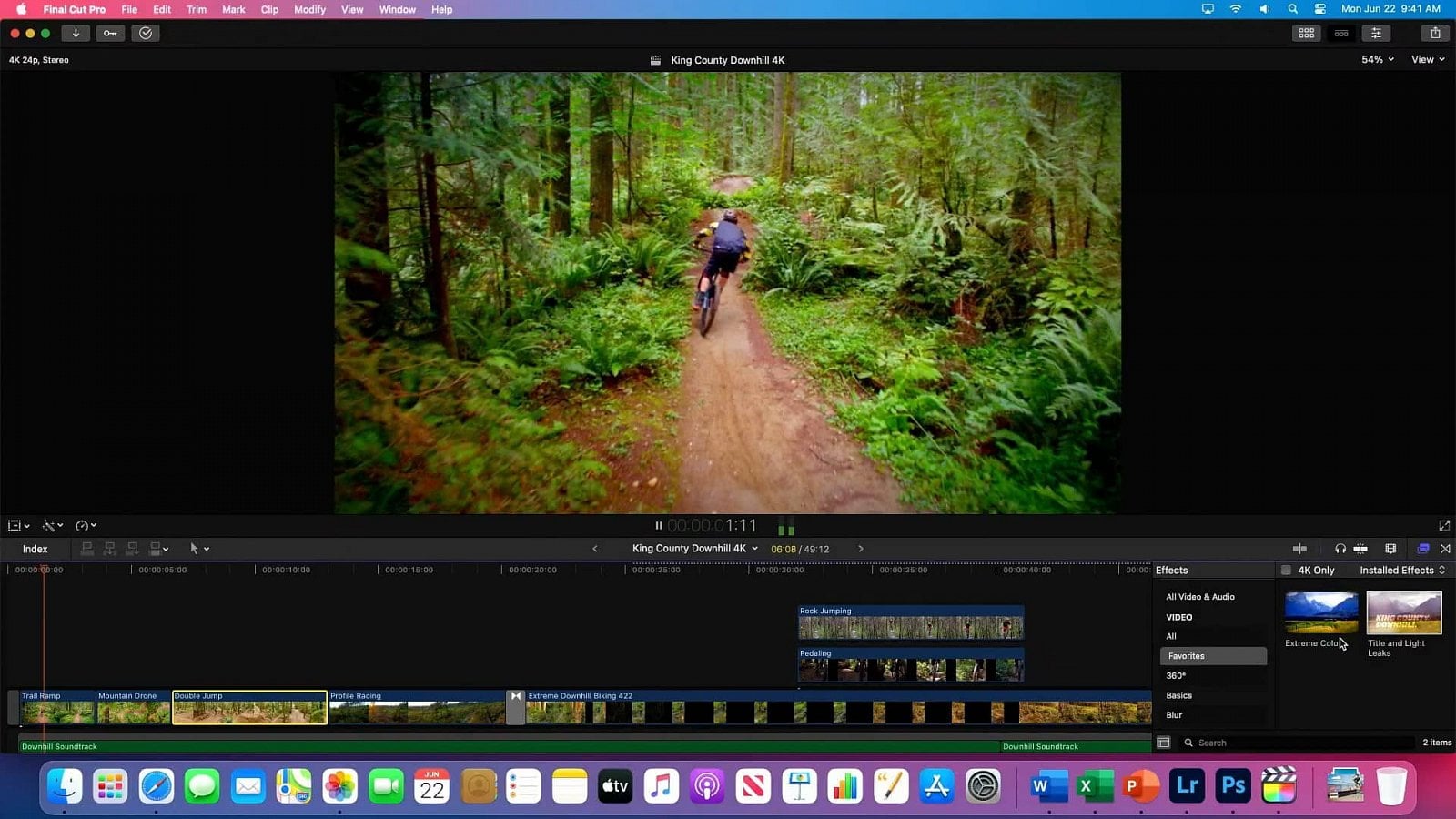The height and width of the screenshot is (819, 1456).
Task: Open Photoshop from the Dock
Action: [1233, 785]
